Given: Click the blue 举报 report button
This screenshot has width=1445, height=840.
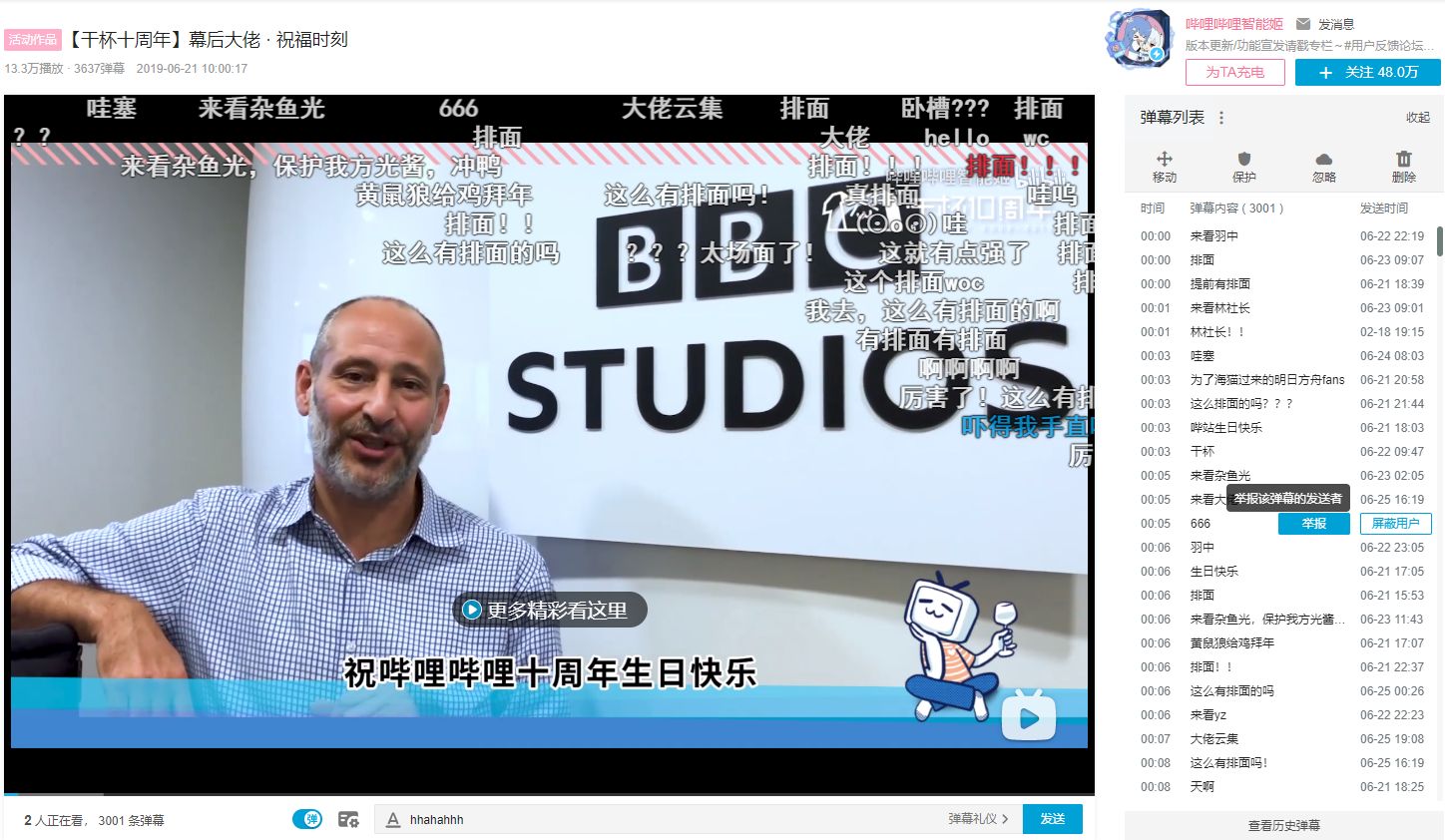Looking at the screenshot, I should pos(1313,523).
